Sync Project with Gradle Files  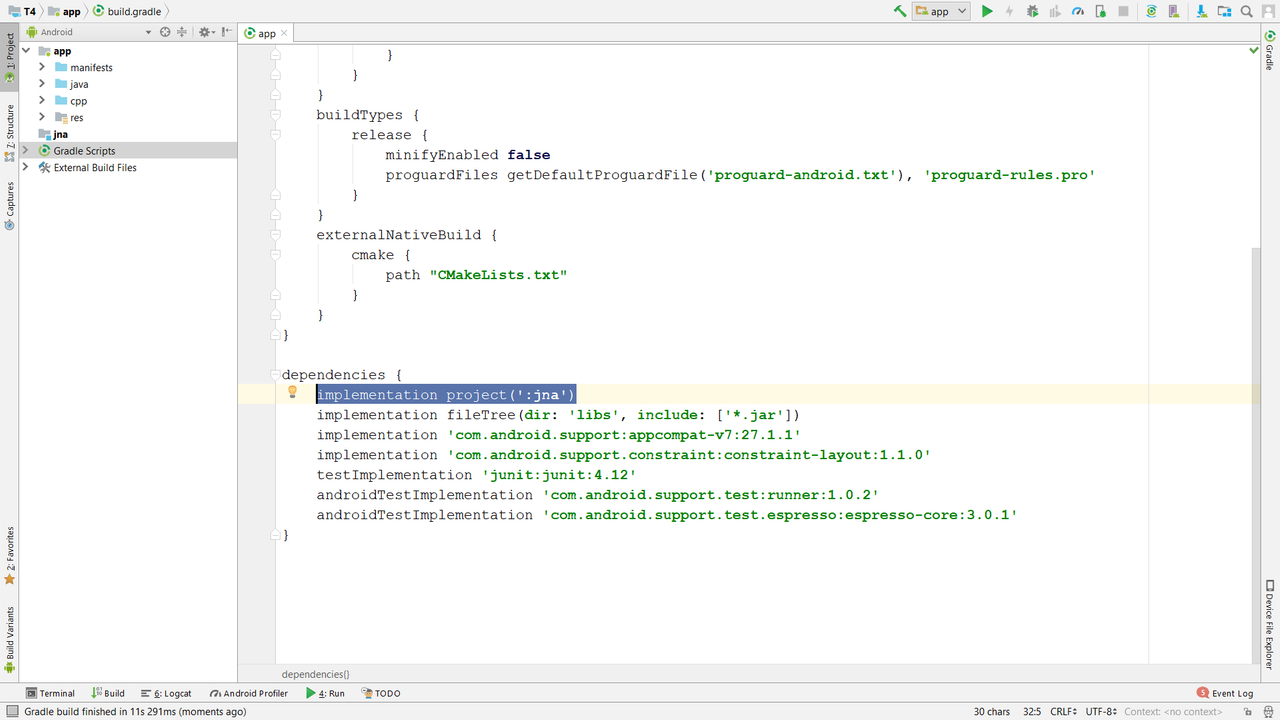point(1149,11)
